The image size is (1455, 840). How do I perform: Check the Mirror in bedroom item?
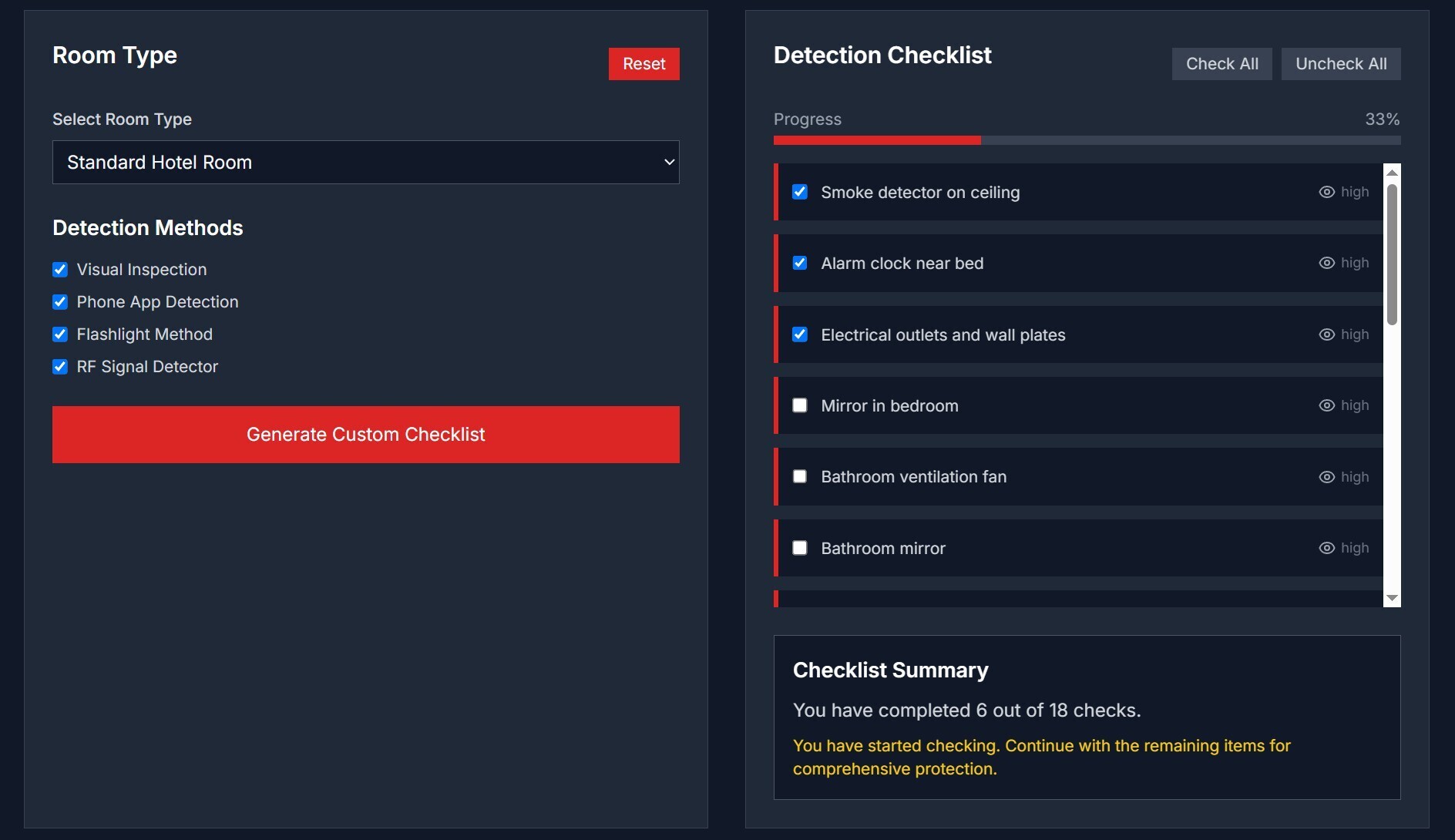coord(800,405)
